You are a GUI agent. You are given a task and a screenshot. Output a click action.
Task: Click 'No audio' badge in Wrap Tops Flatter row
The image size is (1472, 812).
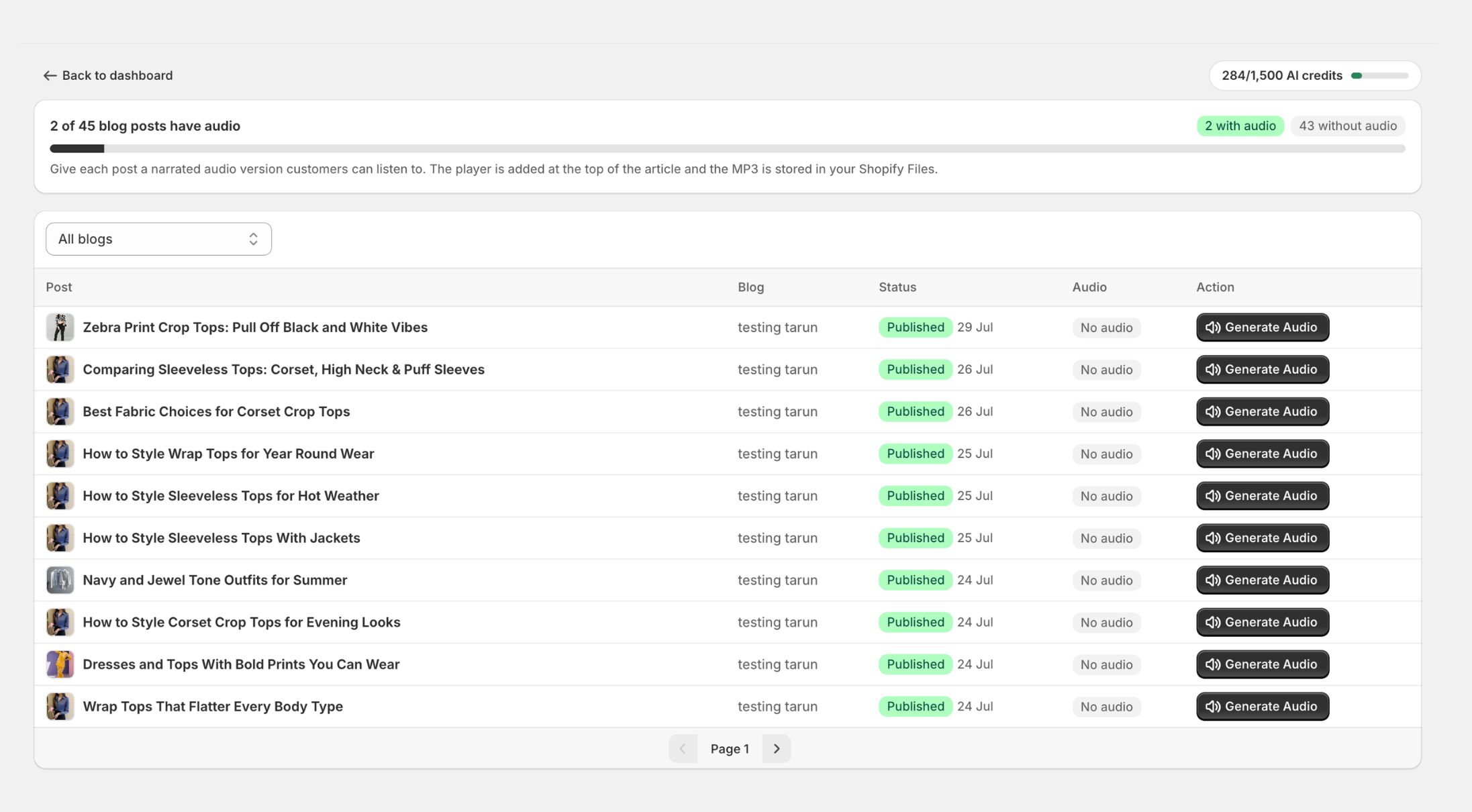1106,707
